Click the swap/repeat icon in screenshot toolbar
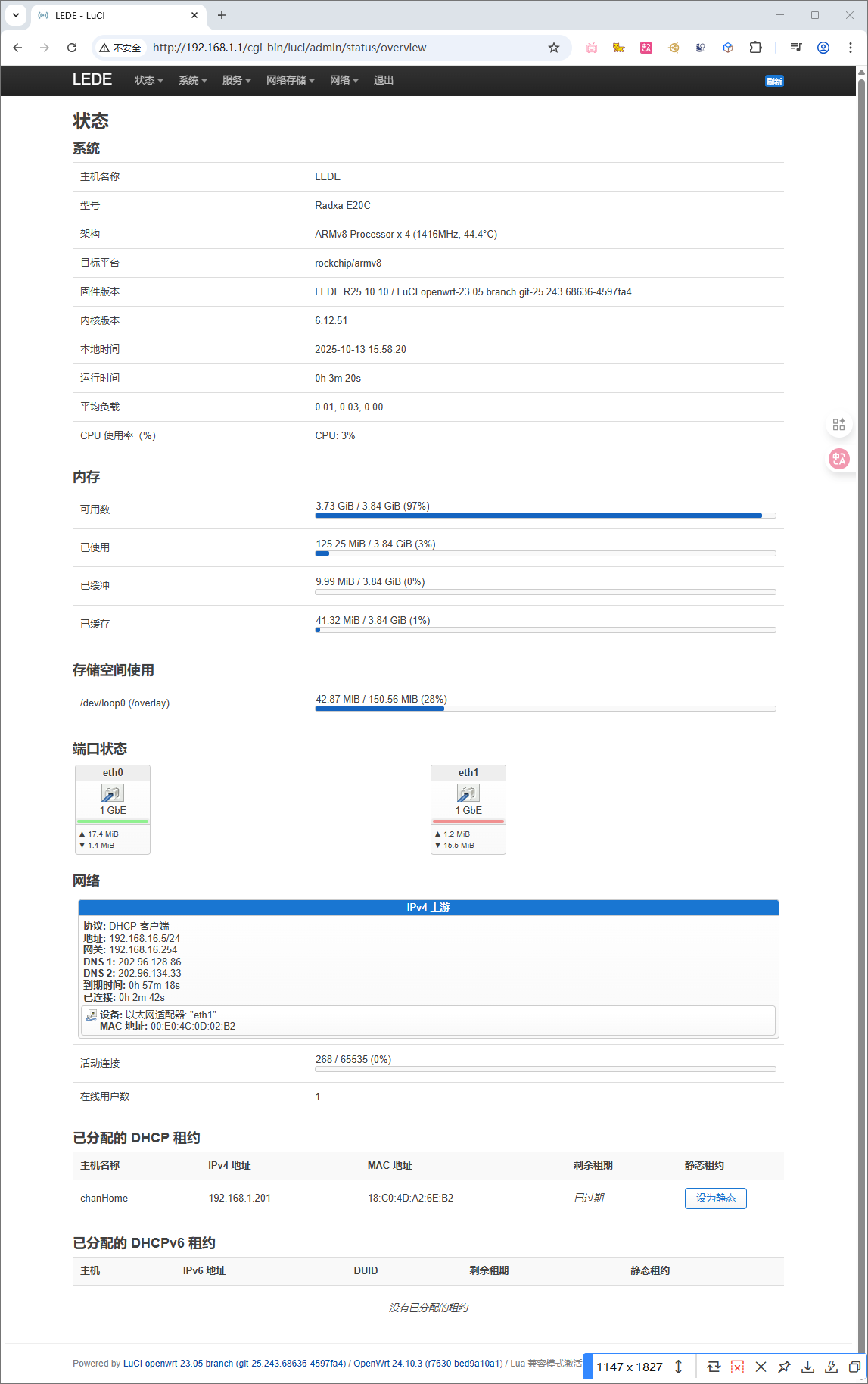868x1384 pixels. click(714, 1367)
